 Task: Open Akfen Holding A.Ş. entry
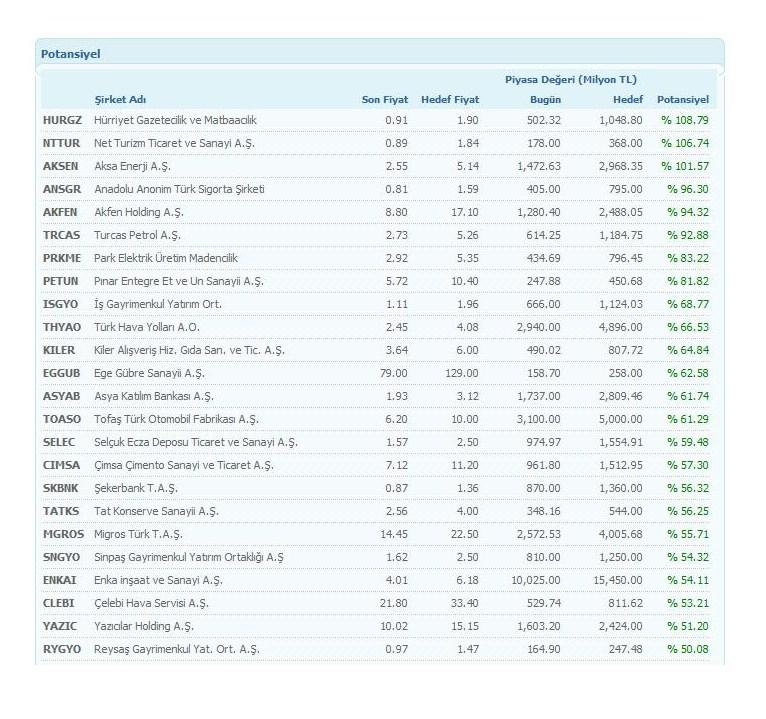click(139, 212)
